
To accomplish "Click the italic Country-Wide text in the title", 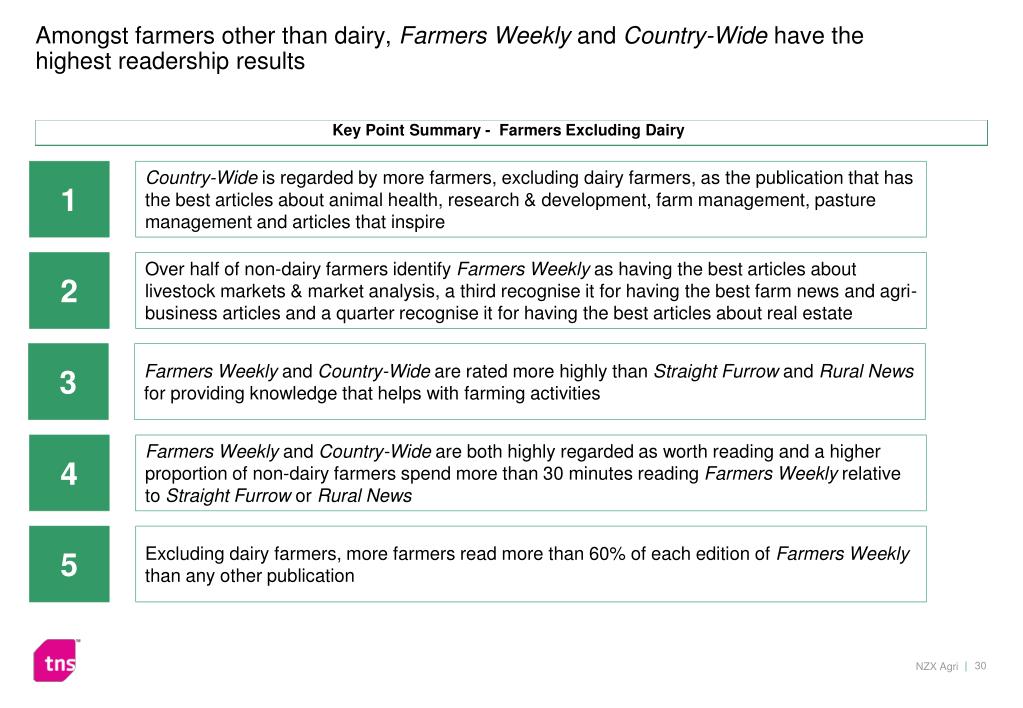I will (695, 36).
